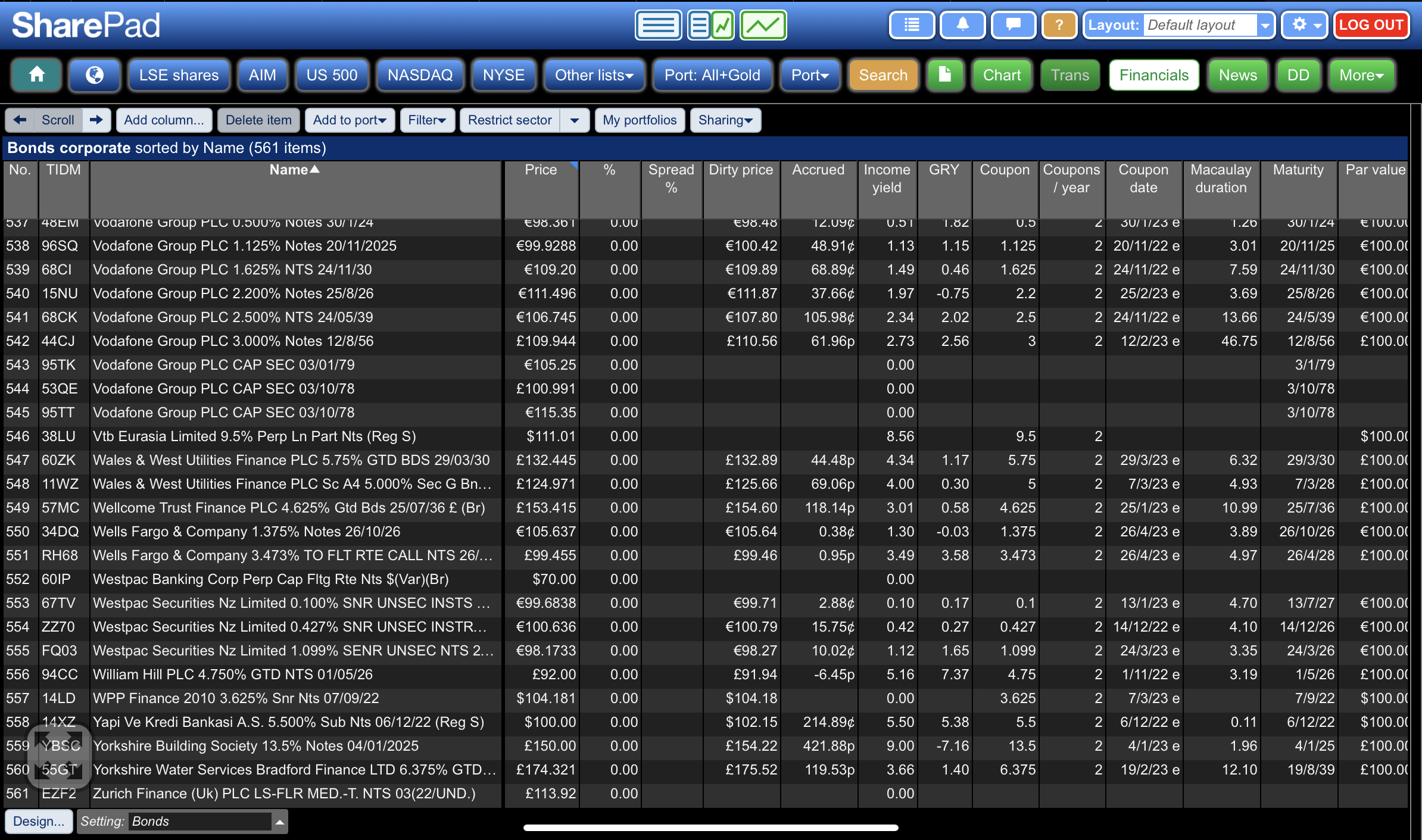Open the DD tab
Viewport: 1422px width, 840px height.
click(1298, 75)
